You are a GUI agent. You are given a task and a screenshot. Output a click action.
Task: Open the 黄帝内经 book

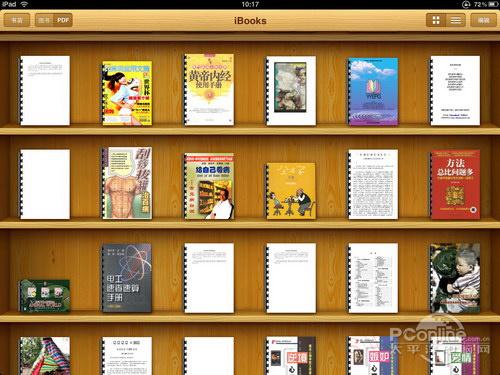[x=209, y=90]
